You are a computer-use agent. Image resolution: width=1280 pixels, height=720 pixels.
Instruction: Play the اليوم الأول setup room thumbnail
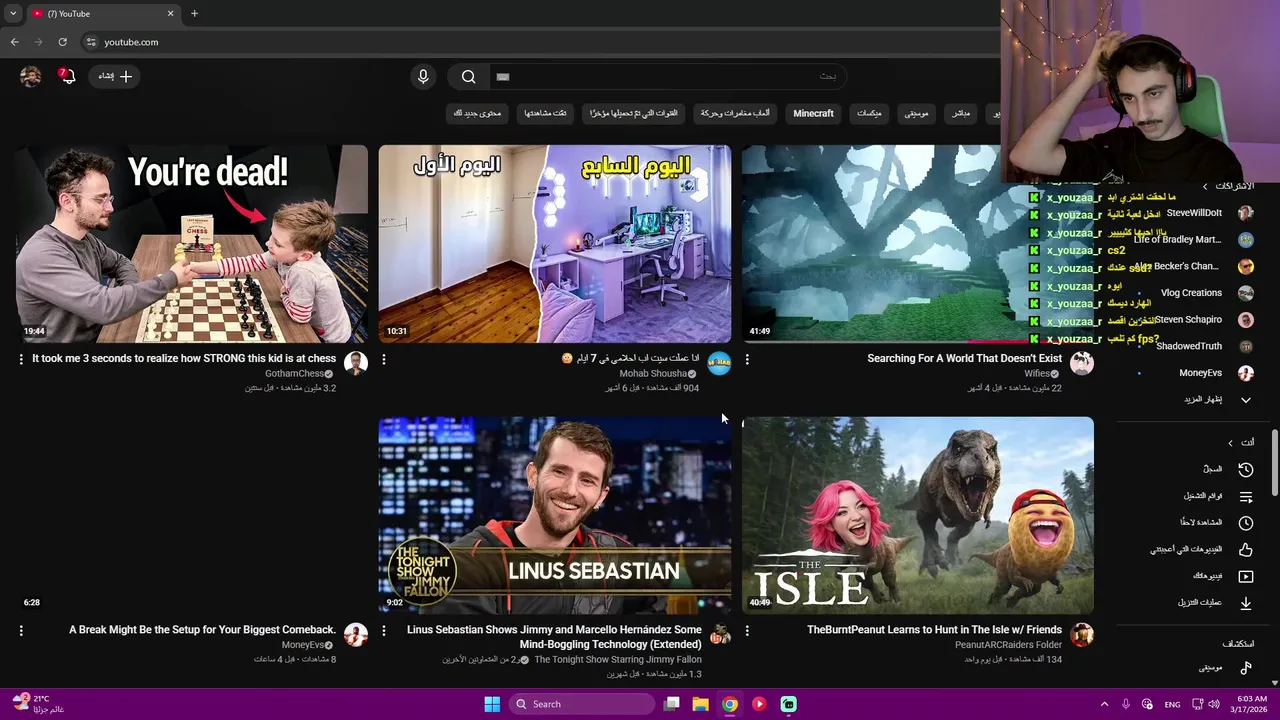[x=555, y=244]
